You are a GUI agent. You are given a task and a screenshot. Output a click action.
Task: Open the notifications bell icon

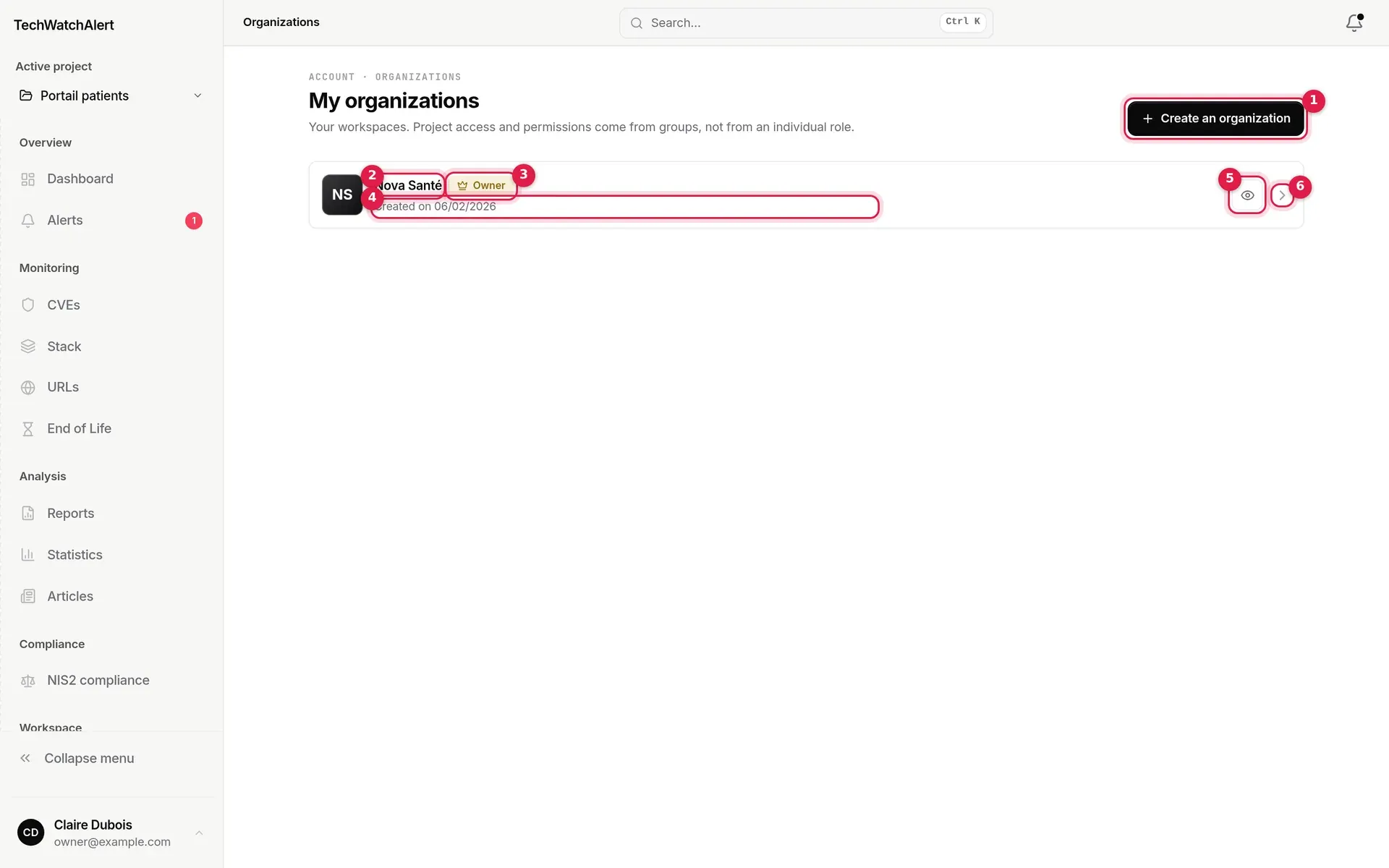tap(1354, 23)
